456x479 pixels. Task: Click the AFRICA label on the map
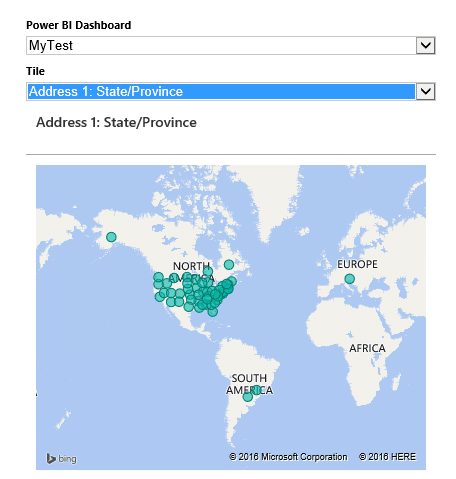[x=367, y=348]
